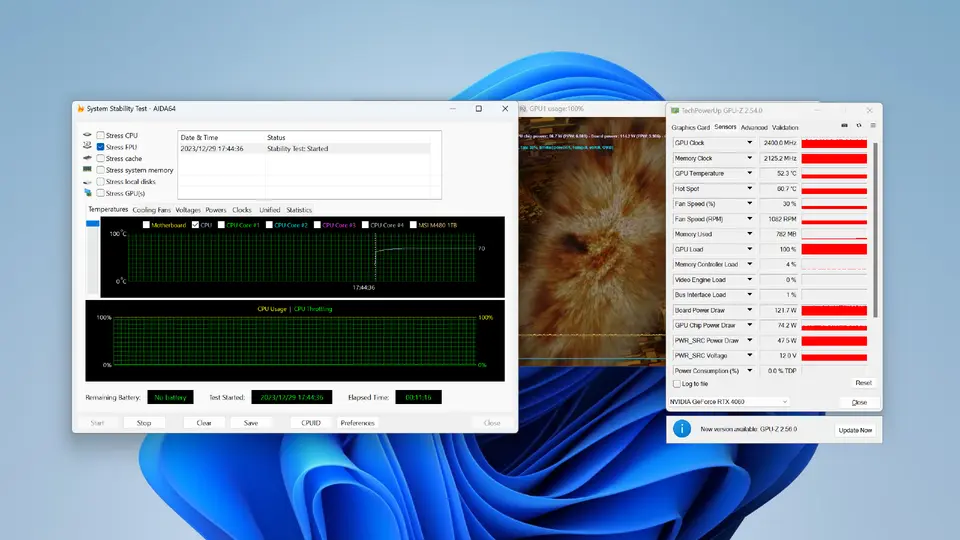Switch to the Unified tab
Viewport: 960px width, 540px height.
[269, 209]
